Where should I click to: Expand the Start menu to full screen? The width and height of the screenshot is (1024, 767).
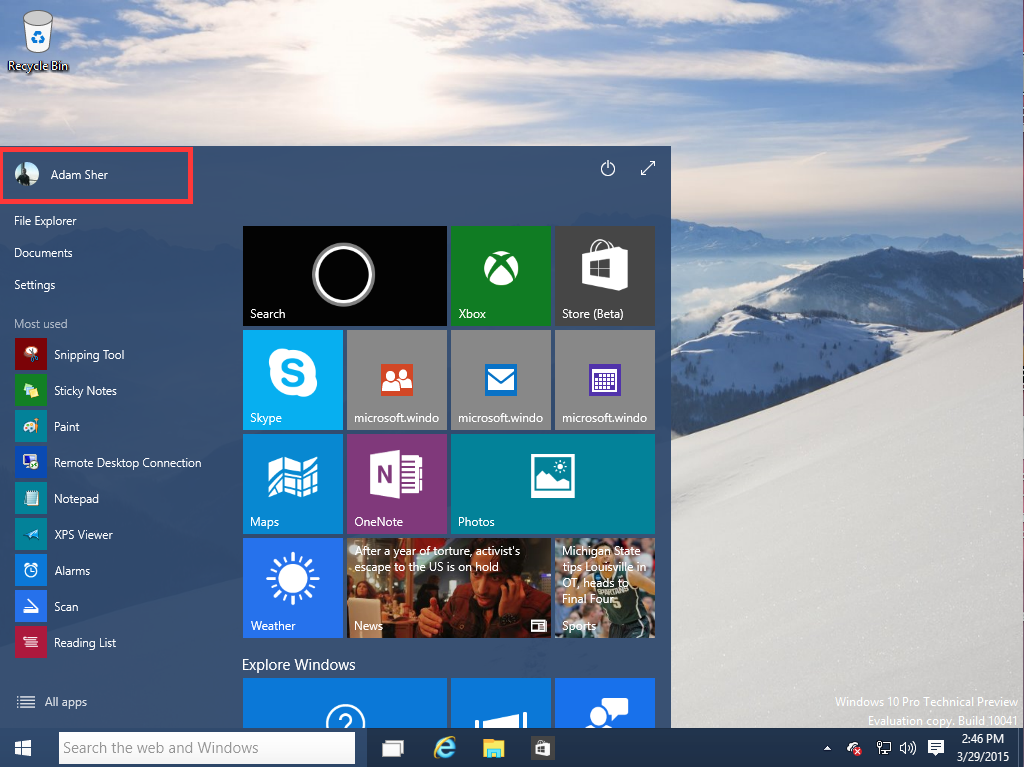(x=647, y=169)
